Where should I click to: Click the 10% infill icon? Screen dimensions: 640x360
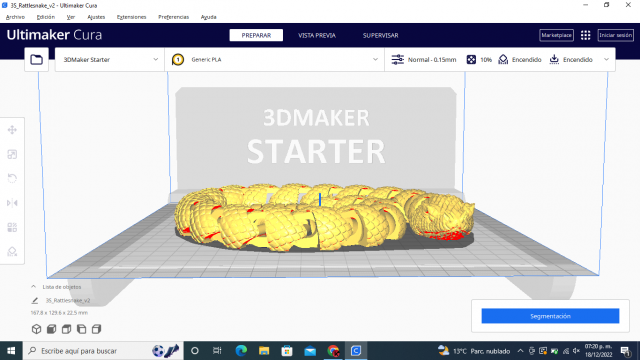coord(471,60)
